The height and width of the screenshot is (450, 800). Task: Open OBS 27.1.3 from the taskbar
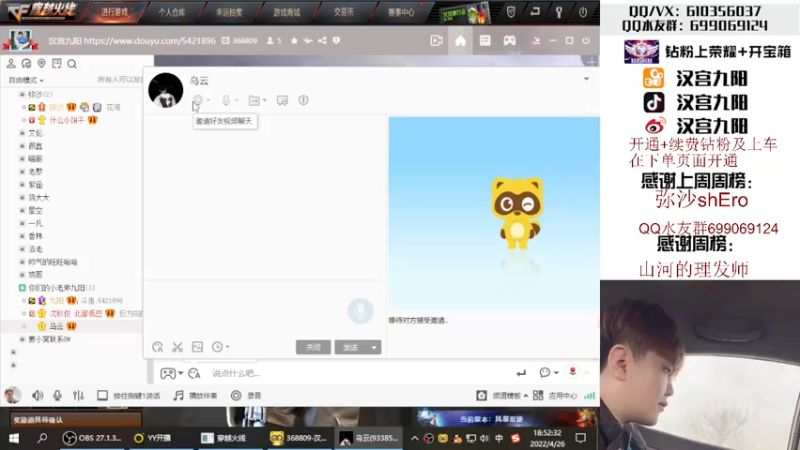pos(92,438)
